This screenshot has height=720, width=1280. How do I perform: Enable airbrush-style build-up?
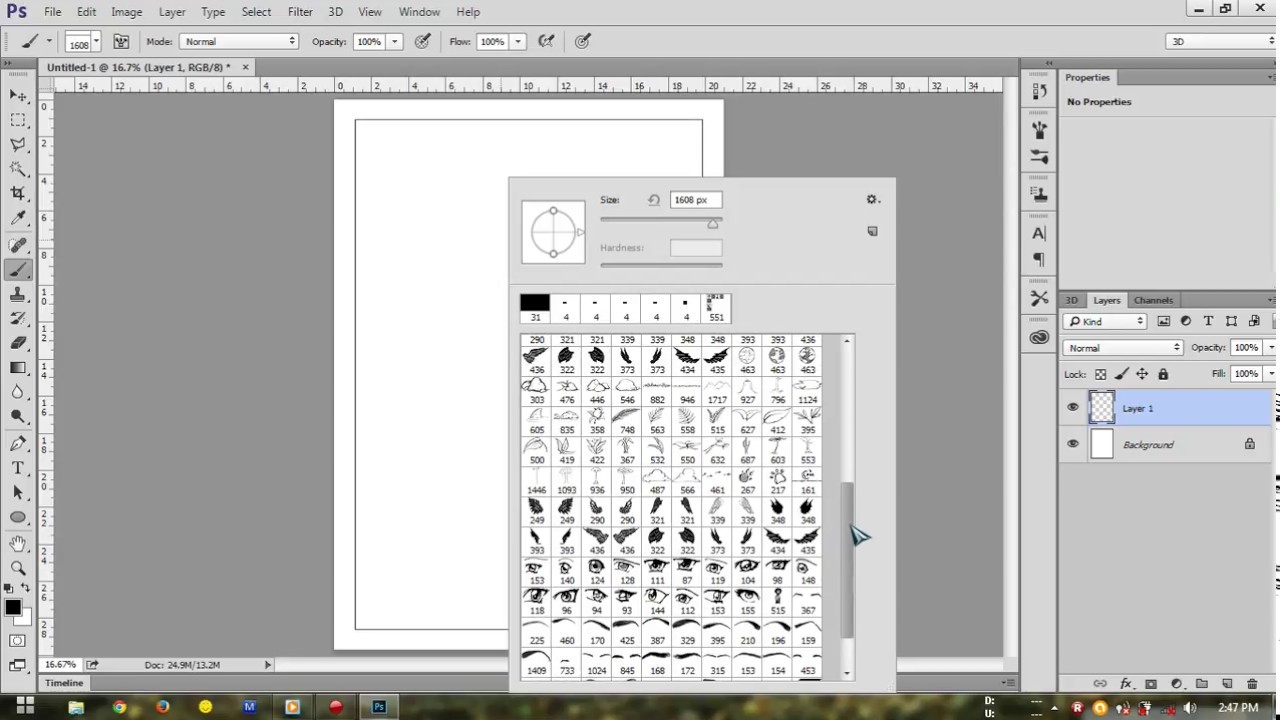(546, 41)
